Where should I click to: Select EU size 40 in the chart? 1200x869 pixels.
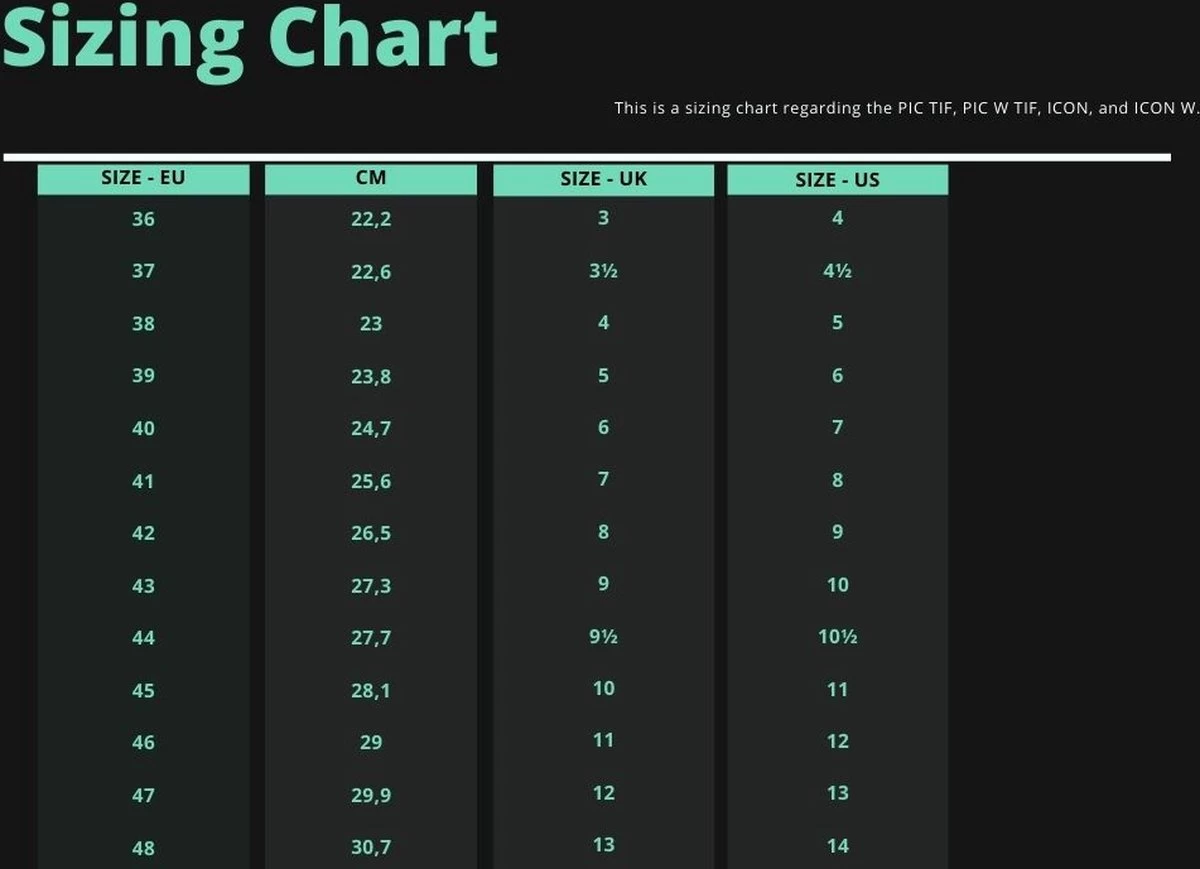[x=143, y=428]
